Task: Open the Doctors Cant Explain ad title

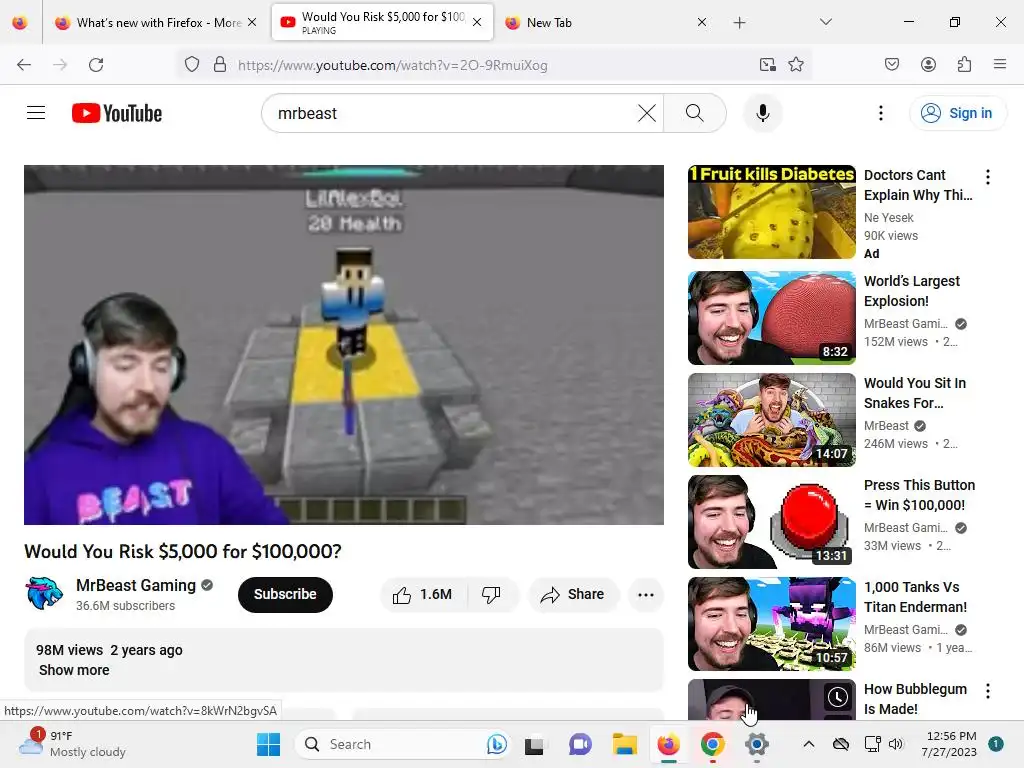Action: [918, 185]
